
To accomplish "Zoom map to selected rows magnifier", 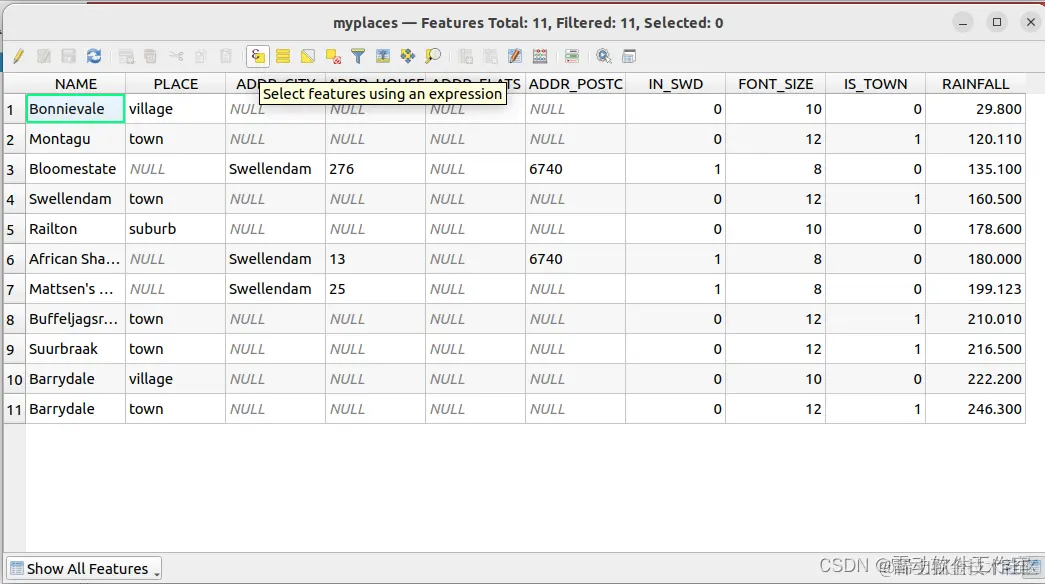I will point(433,57).
